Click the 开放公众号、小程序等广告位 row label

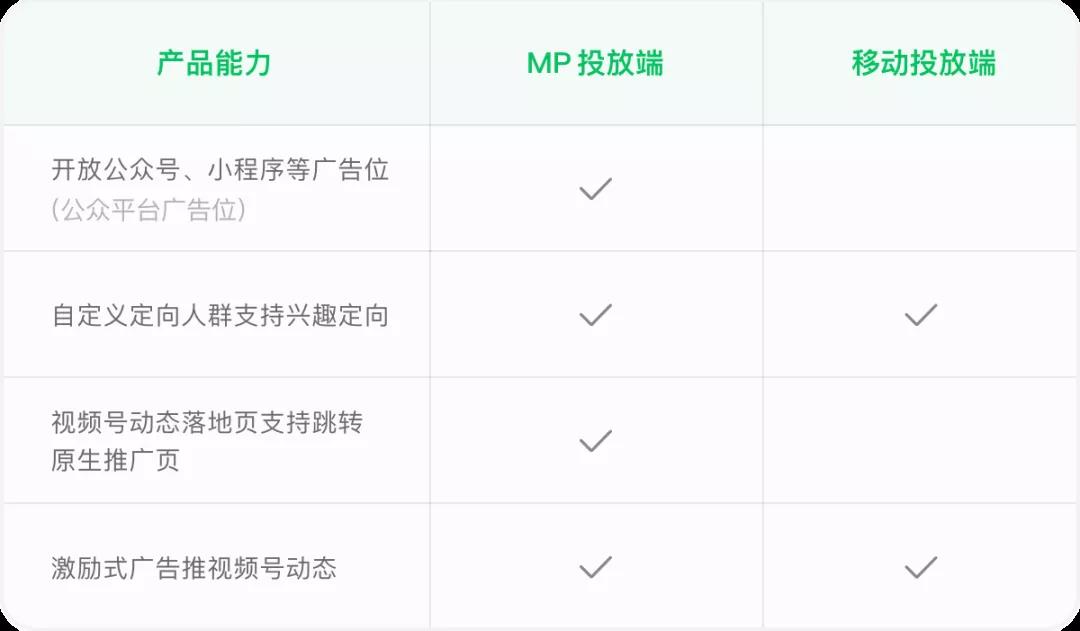pos(220,169)
